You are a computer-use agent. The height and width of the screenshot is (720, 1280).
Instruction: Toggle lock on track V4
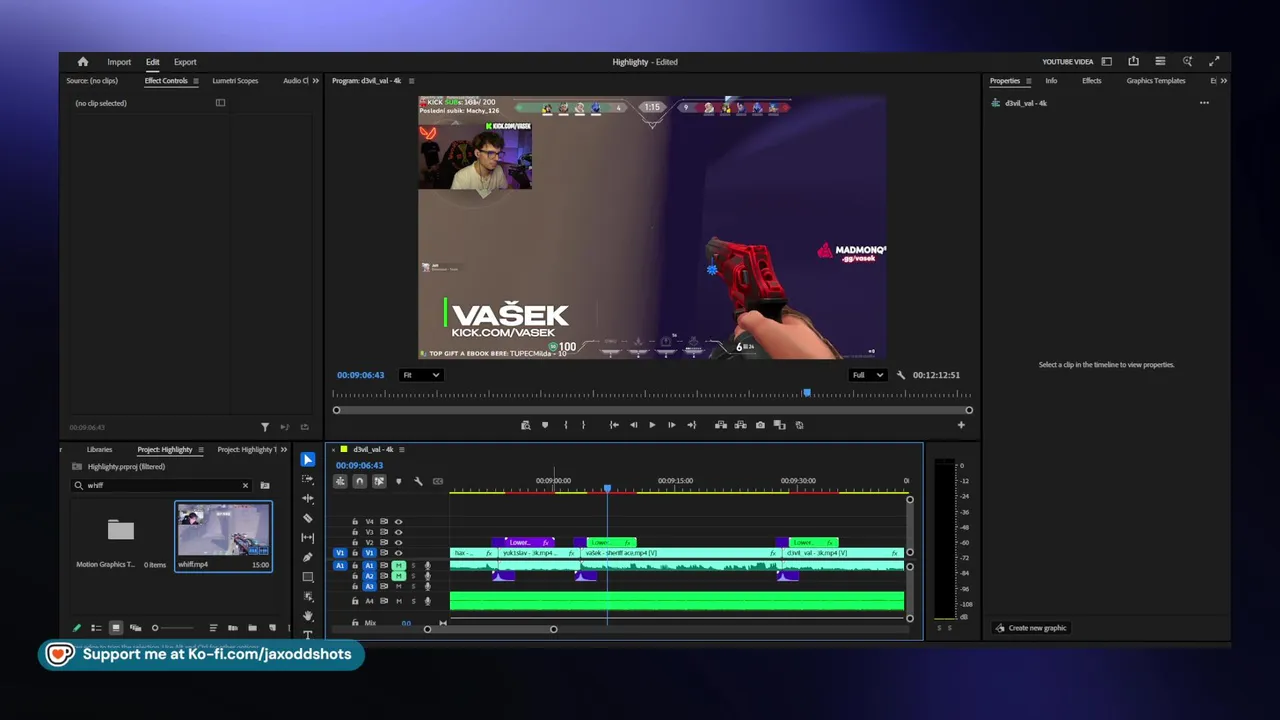[x=354, y=522]
